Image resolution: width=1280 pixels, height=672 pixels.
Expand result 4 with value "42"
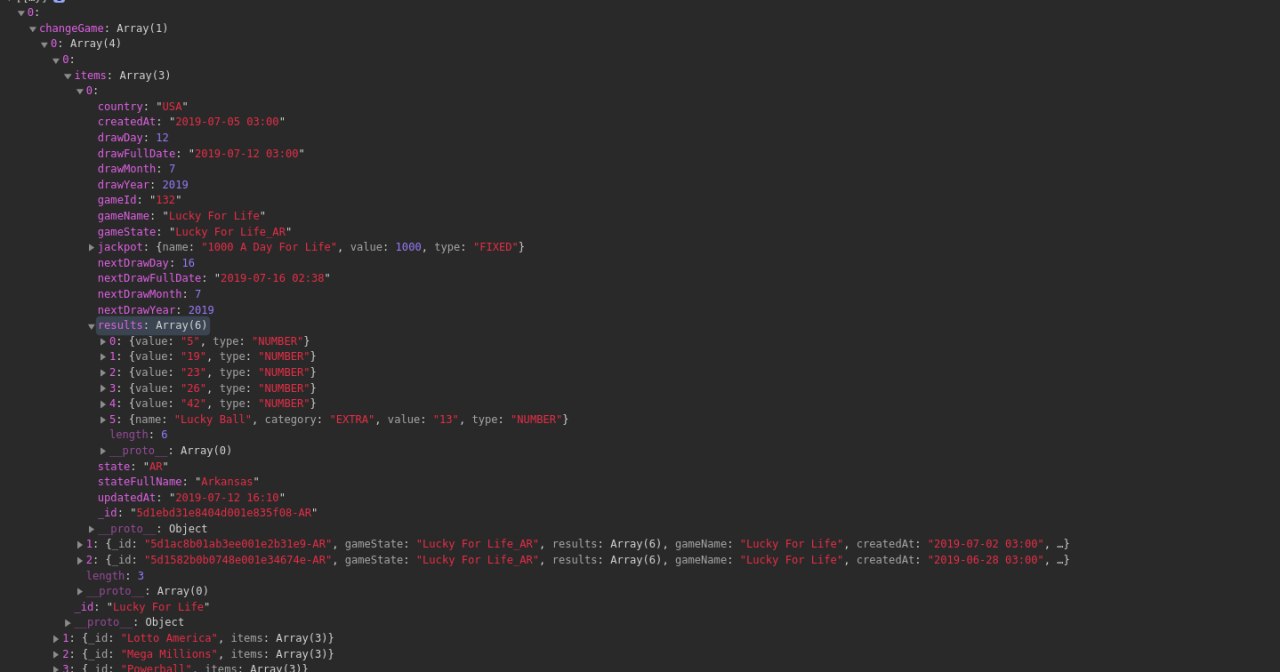click(103, 404)
